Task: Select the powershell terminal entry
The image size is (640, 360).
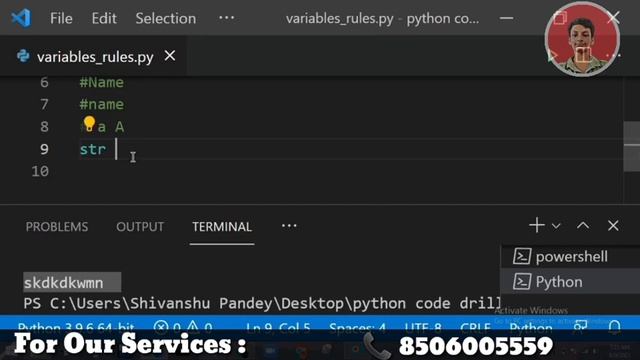Action: [x=570, y=257]
